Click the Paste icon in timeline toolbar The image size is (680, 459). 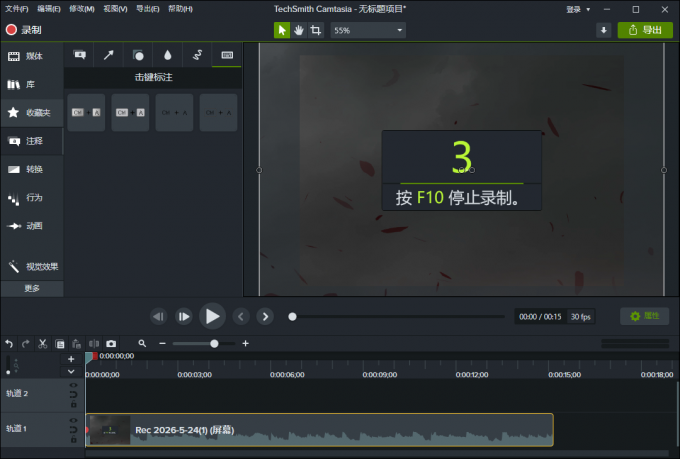(x=77, y=344)
